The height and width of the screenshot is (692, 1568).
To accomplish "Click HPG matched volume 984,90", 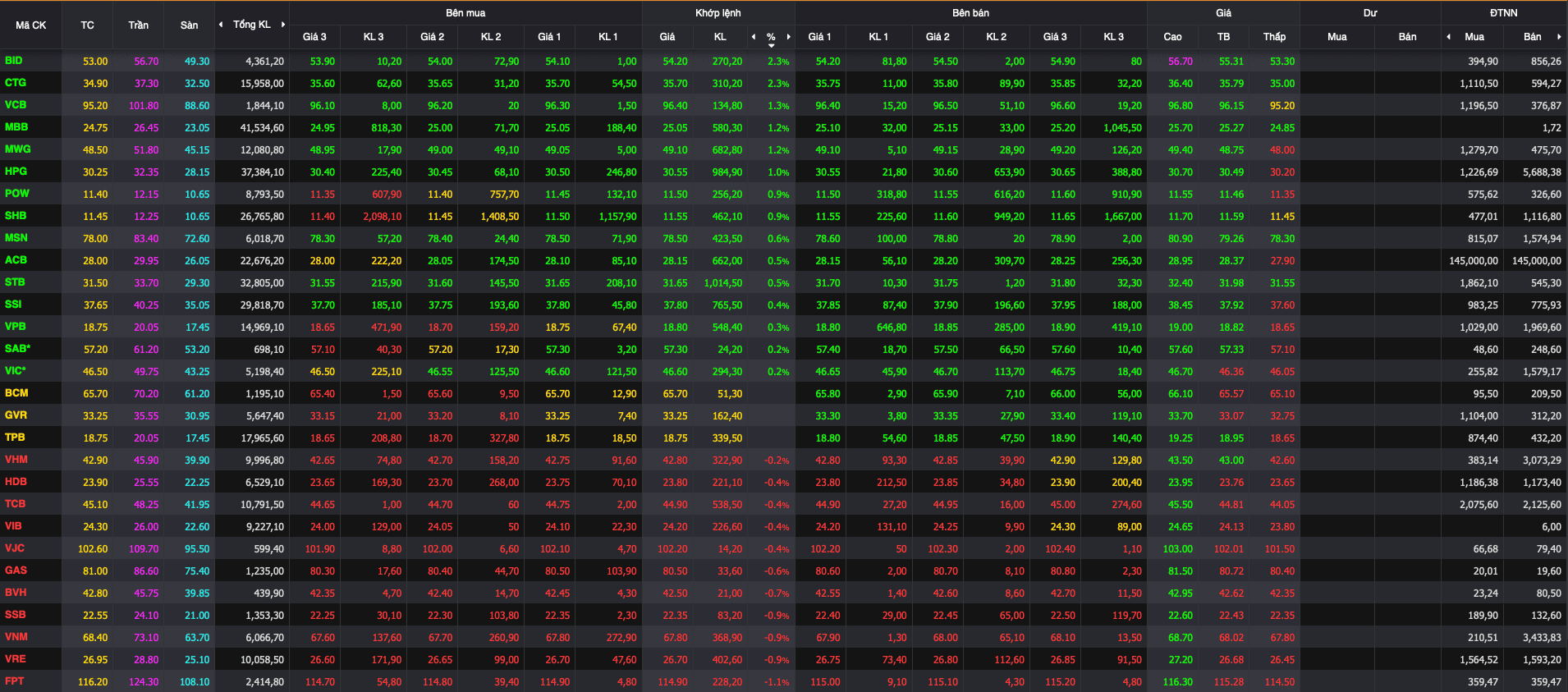I will click(x=727, y=172).
